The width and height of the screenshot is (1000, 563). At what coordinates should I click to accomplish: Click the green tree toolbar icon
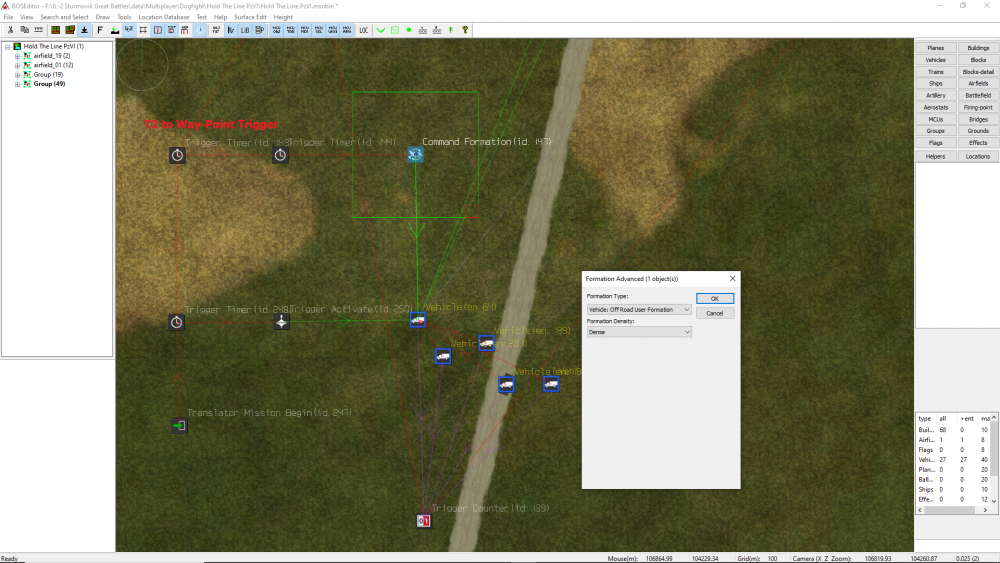[451, 30]
